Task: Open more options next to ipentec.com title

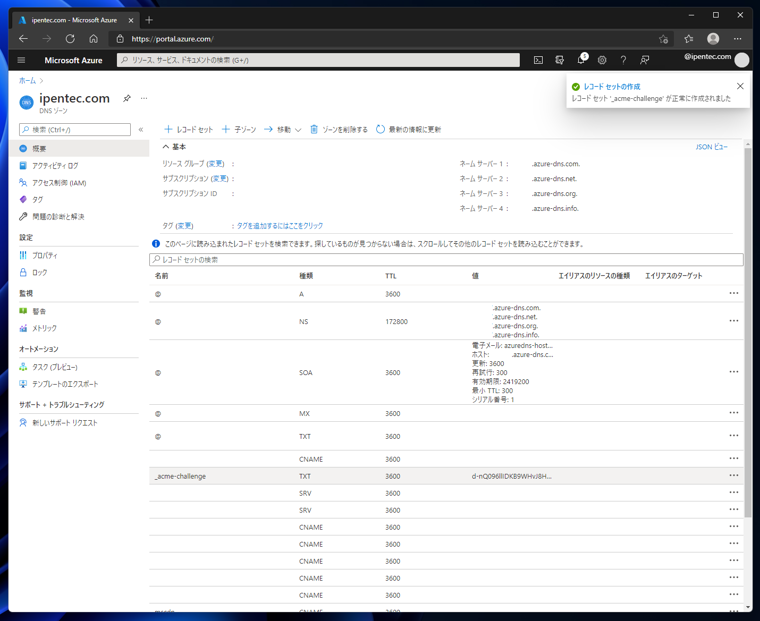Action: pos(144,98)
